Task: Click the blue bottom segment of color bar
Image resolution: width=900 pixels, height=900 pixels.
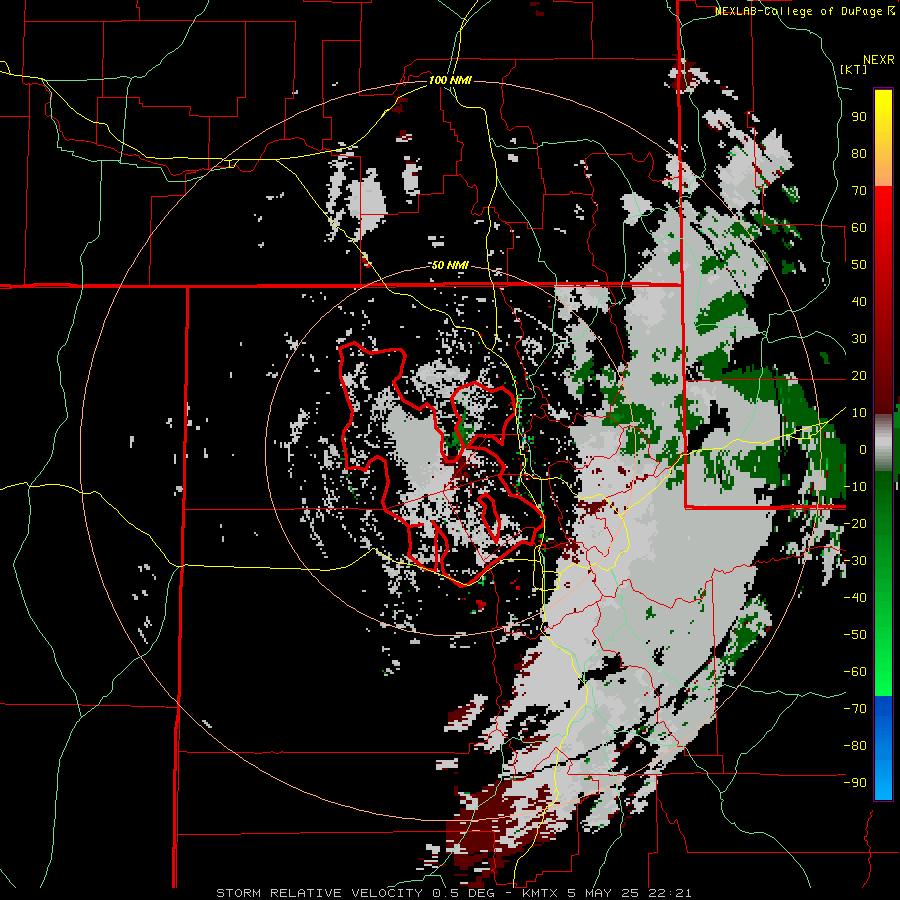Action: [883, 748]
